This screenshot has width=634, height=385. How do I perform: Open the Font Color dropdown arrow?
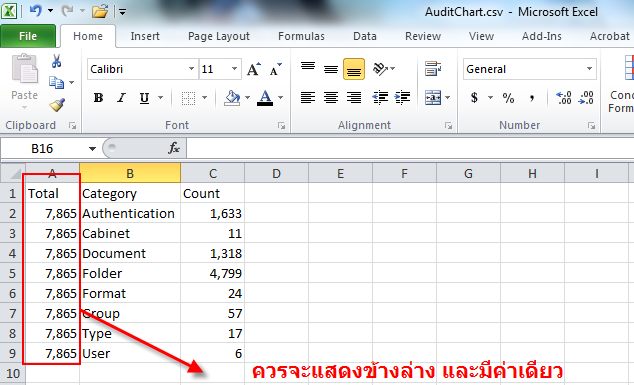(281, 97)
